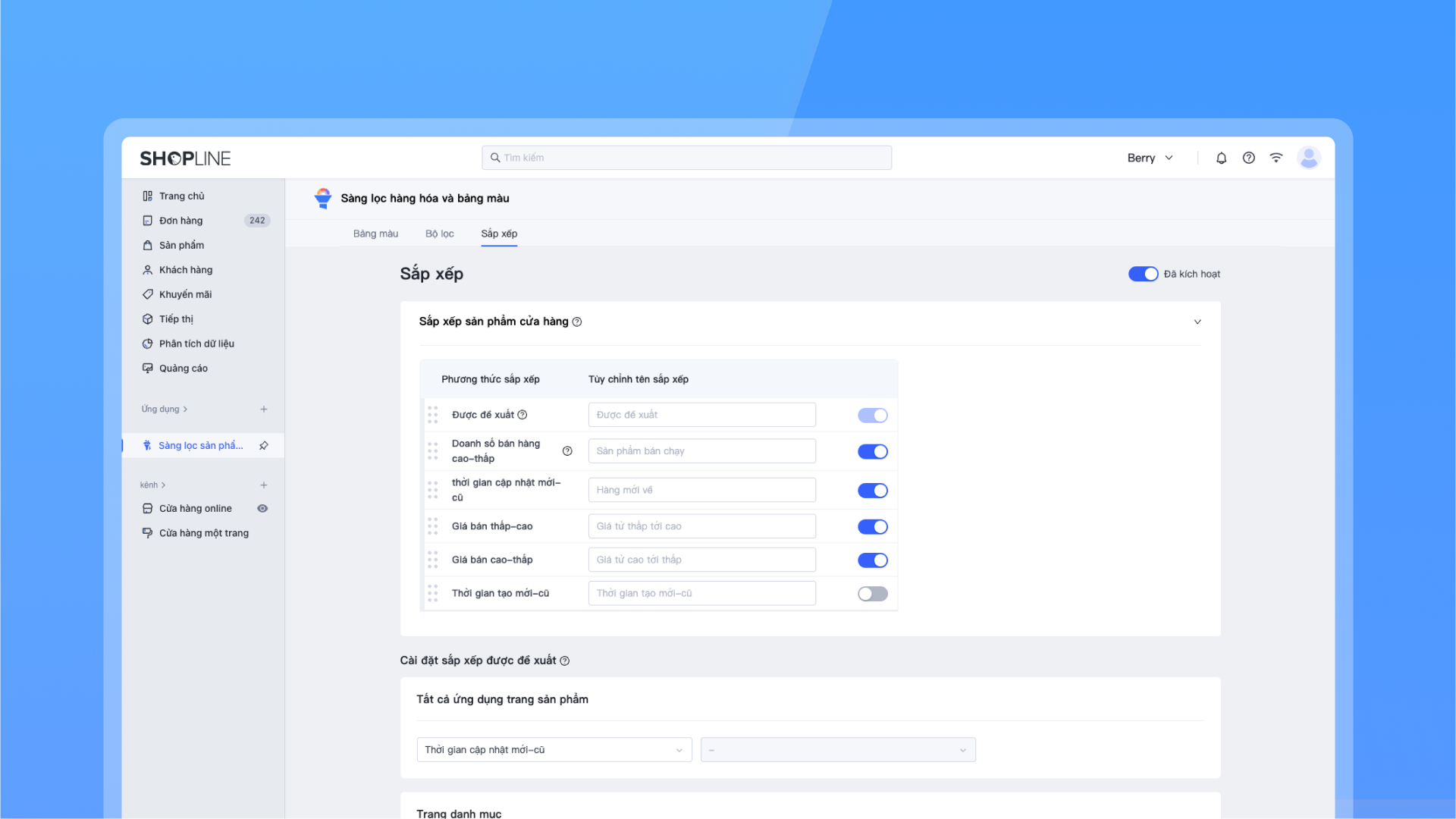The image size is (1456, 819).
Task: Collapse Sắp xếp sản phẩm cửa hàng section
Action: (x=1197, y=322)
